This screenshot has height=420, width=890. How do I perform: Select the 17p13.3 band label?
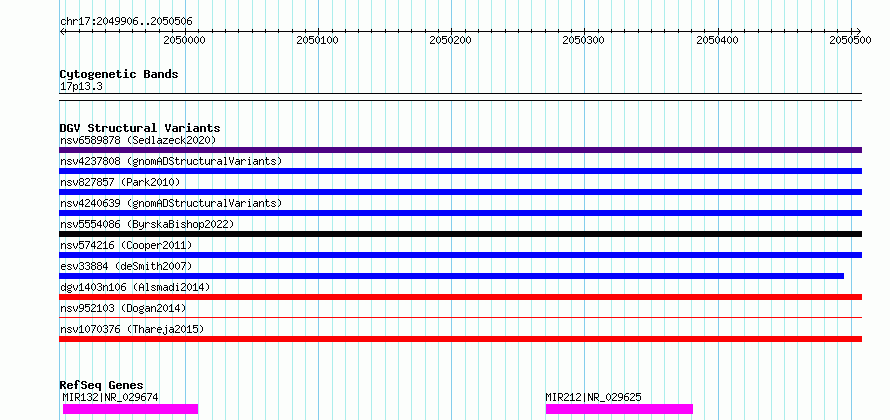pyautogui.click(x=81, y=87)
